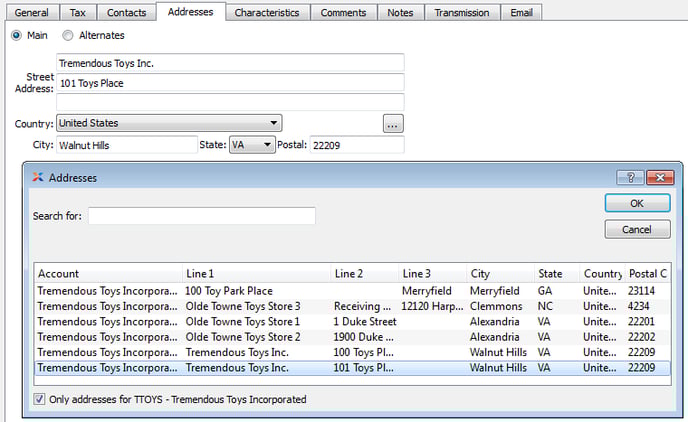Select the Alternates radio button
The height and width of the screenshot is (422, 688).
point(68,35)
